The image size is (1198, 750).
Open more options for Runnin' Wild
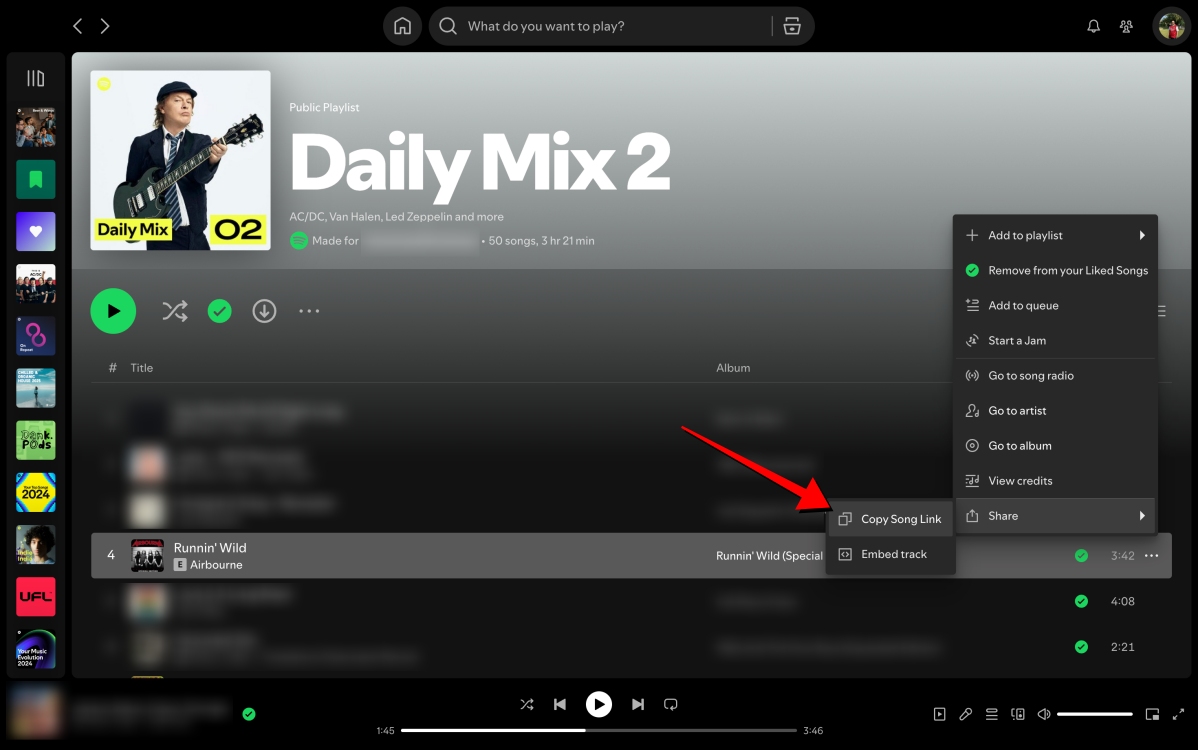[1151, 555]
